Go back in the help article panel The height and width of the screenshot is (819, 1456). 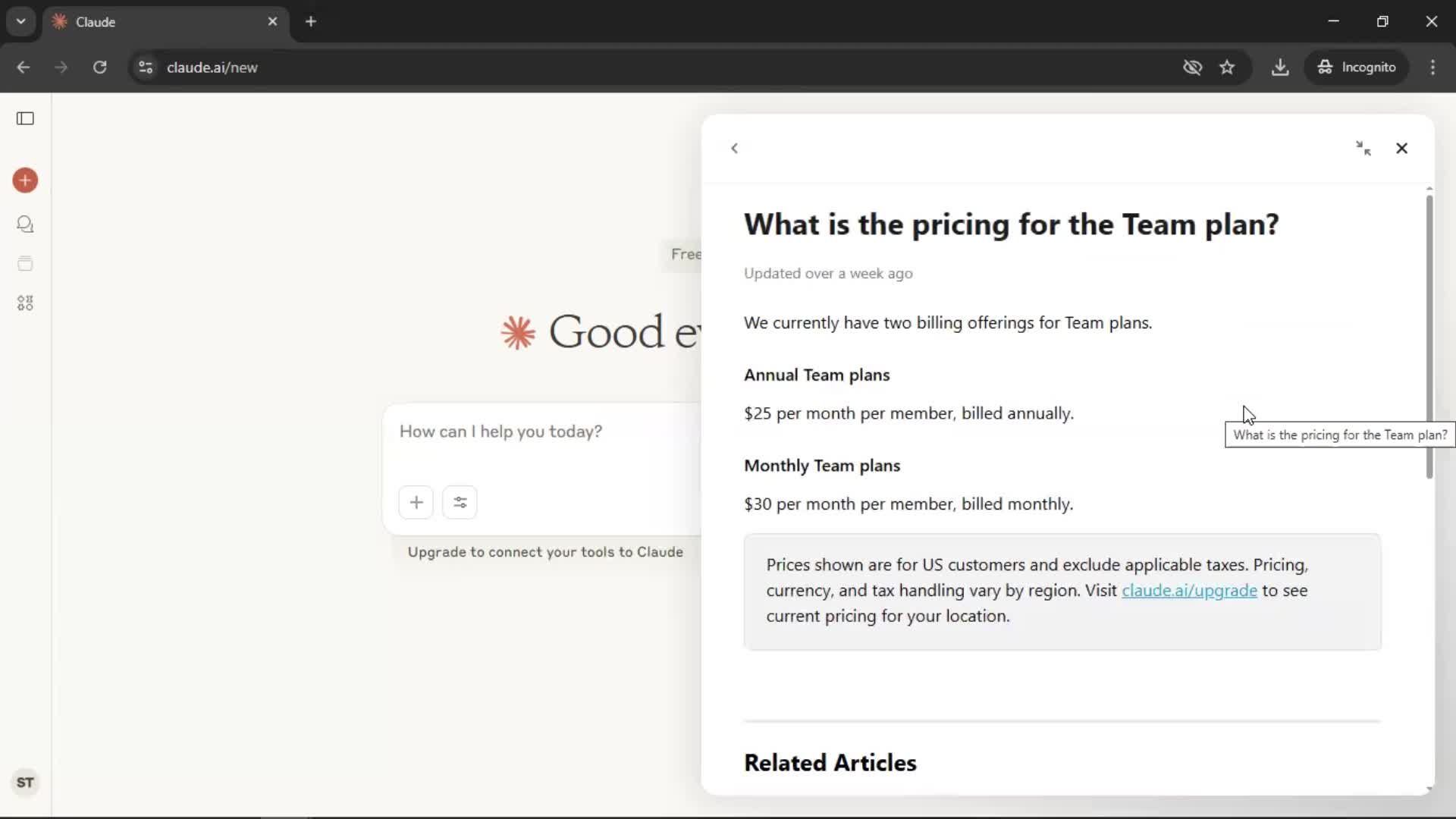click(734, 148)
